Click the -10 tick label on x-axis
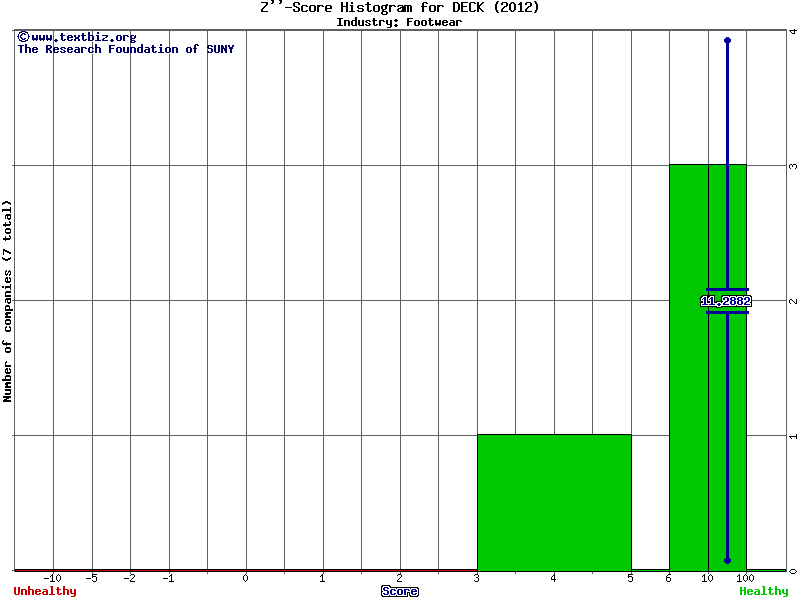This screenshot has width=800, height=600. [53, 578]
